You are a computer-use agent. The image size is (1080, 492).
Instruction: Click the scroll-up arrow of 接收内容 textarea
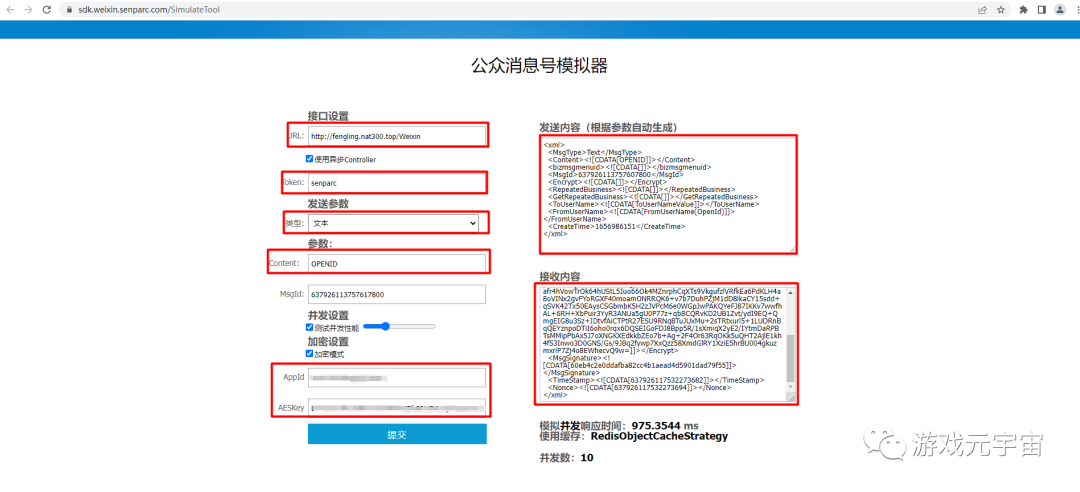(790, 291)
